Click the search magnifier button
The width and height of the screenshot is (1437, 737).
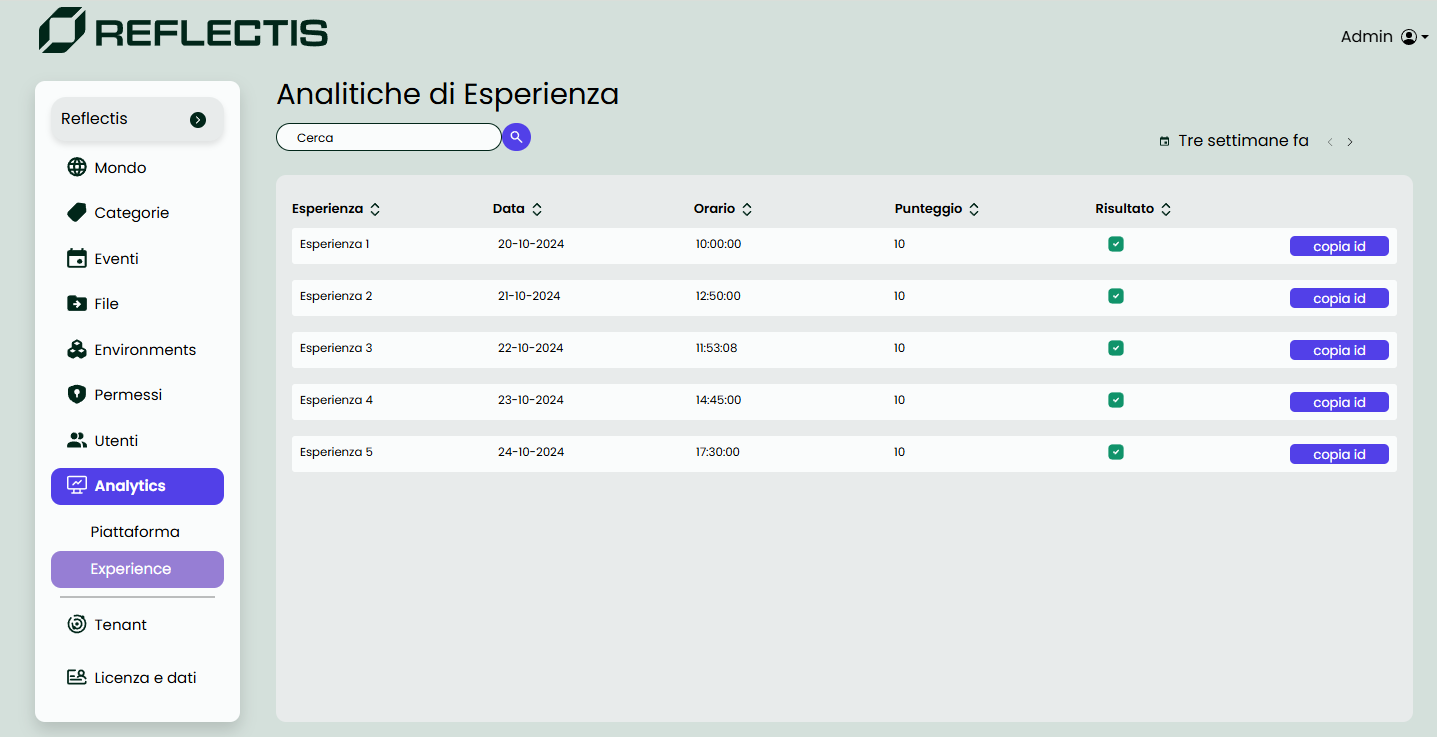coord(516,136)
